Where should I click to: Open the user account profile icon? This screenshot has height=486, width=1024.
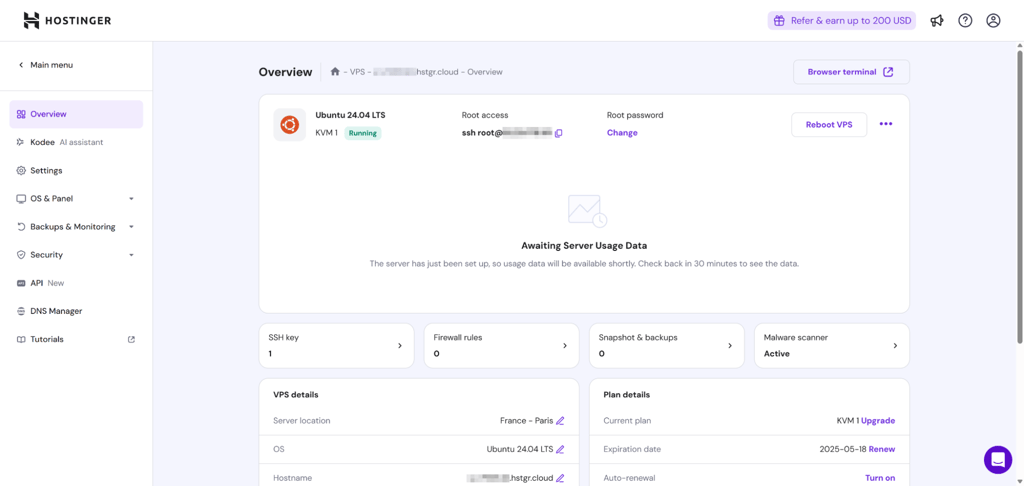(x=993, y=21)
